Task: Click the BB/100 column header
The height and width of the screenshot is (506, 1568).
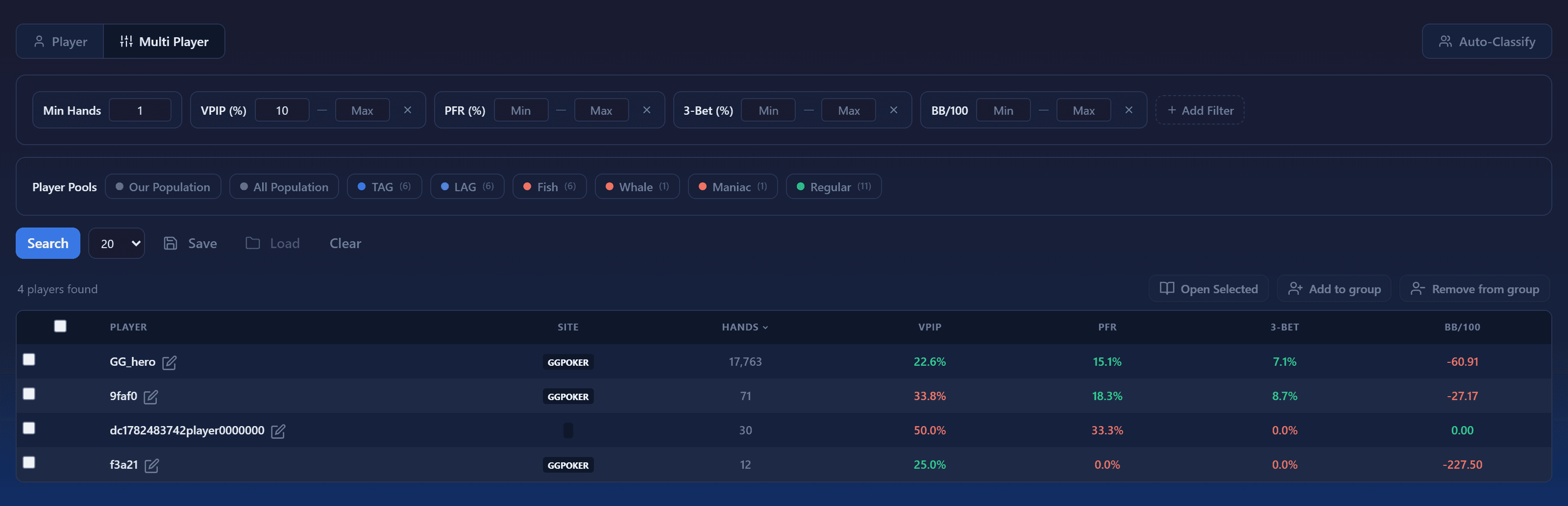Action: point(1462,328)
